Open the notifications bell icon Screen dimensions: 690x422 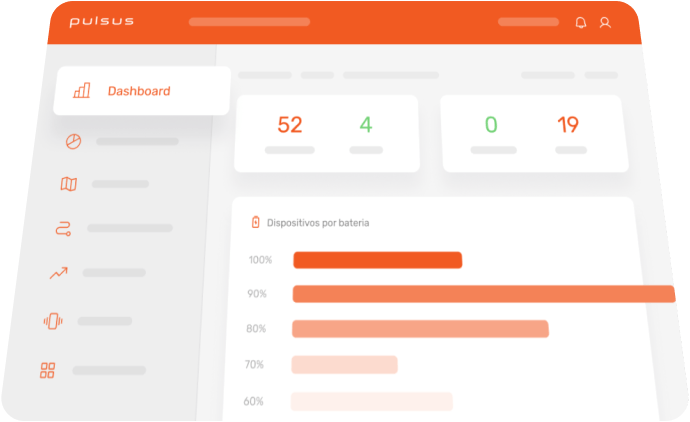(580, 22)
